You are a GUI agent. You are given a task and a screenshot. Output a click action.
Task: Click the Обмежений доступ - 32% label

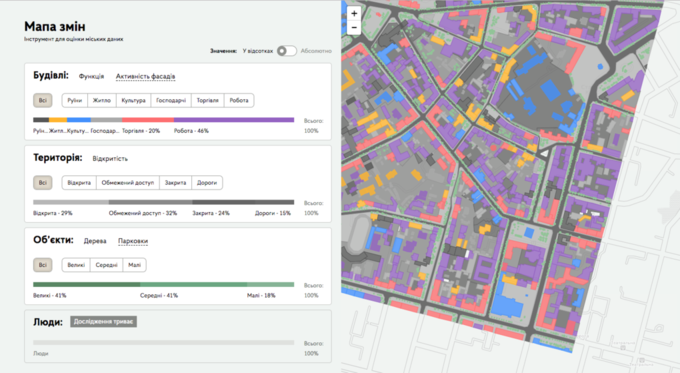(143, 213)
